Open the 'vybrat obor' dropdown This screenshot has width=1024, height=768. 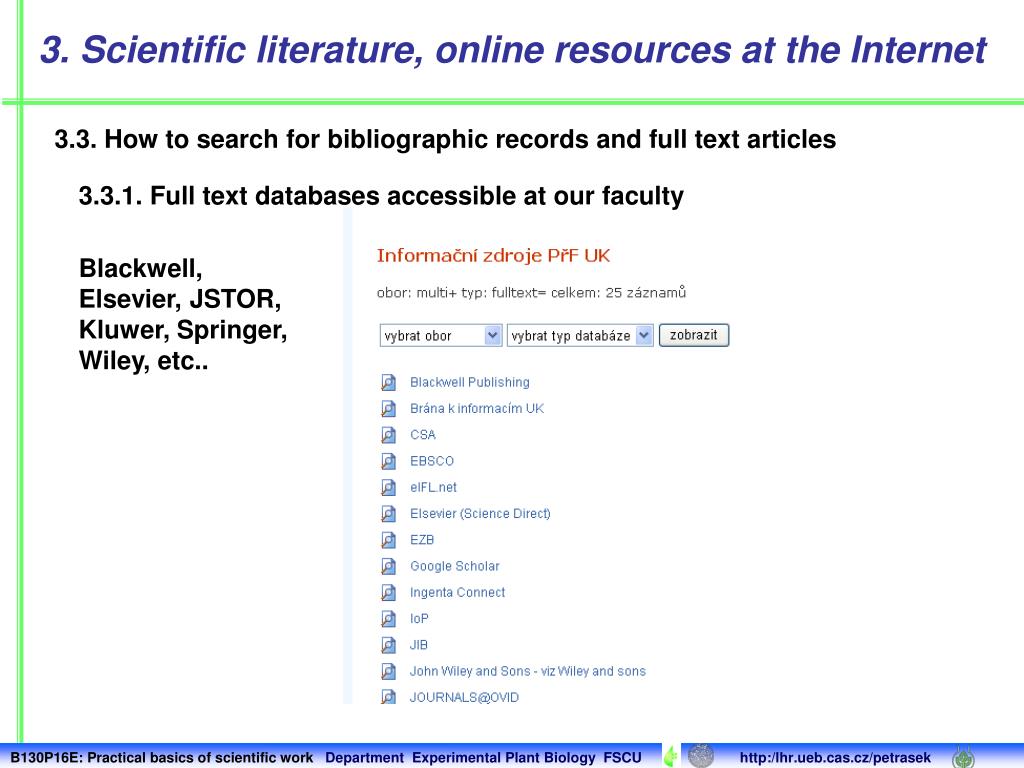tap(441, 336)
